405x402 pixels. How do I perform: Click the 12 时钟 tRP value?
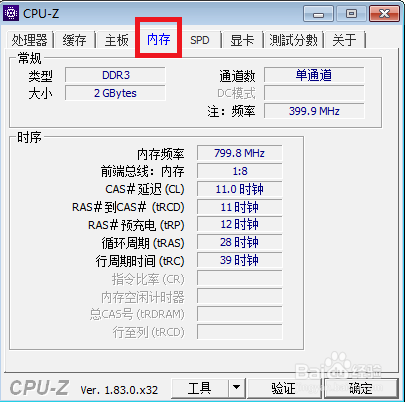[240, 224]
